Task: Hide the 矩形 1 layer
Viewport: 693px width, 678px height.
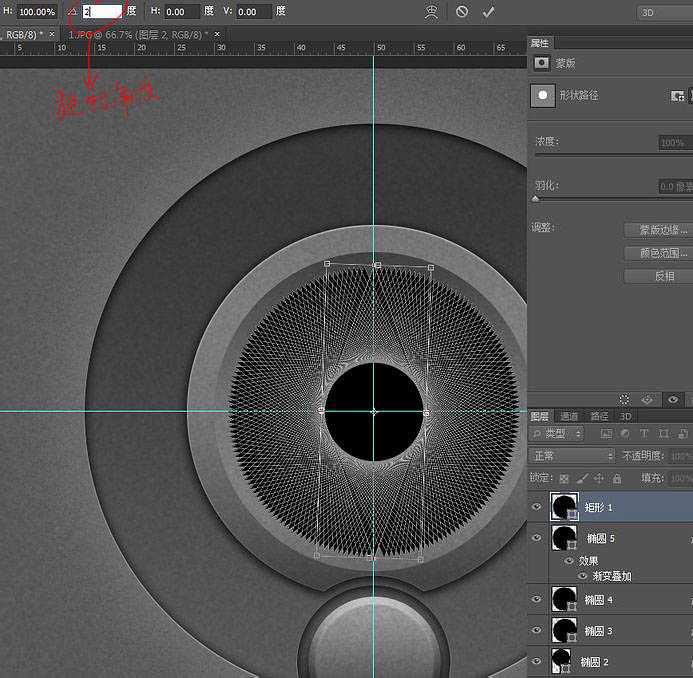Action: tap(537, 507)
